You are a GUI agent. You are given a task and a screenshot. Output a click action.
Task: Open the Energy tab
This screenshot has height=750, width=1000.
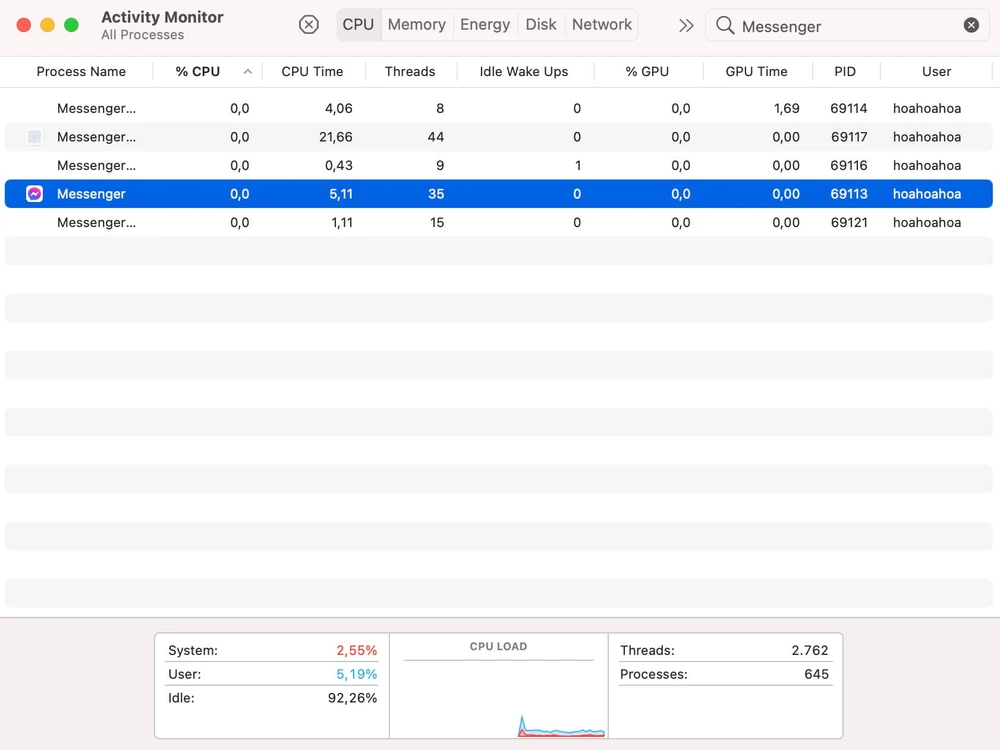point(485,25)
